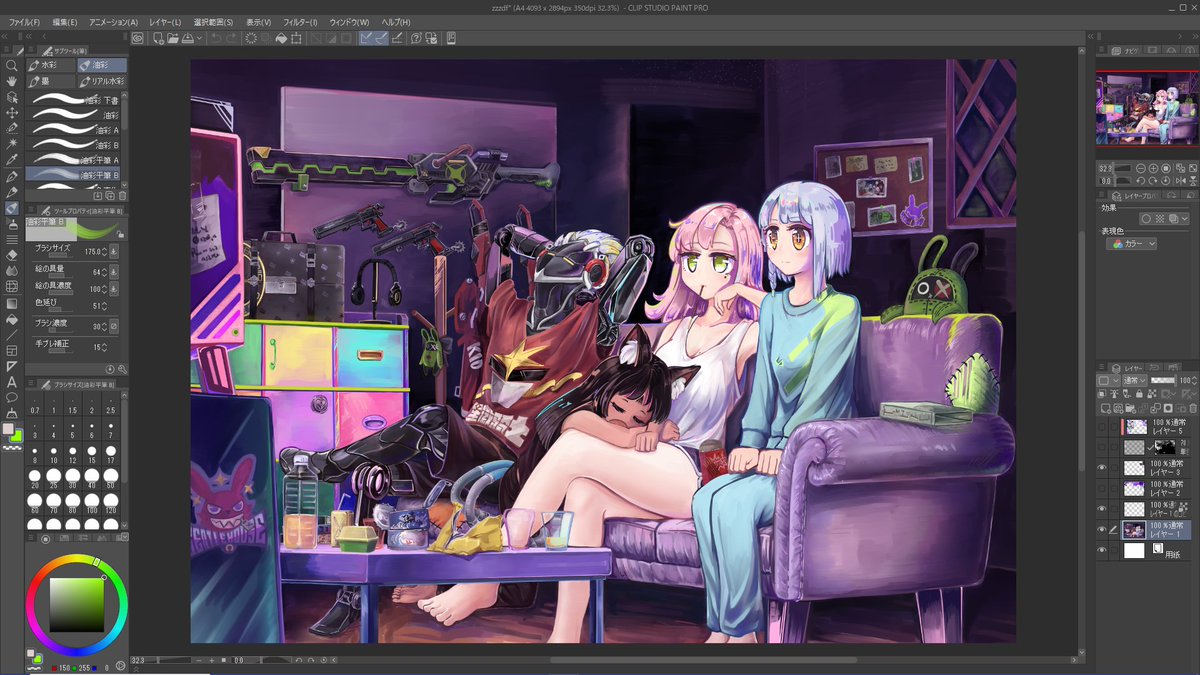Select the Eyedropper tool in left toolbar
The height and width of the screenshot is (675, 1200).
(12, 159)
